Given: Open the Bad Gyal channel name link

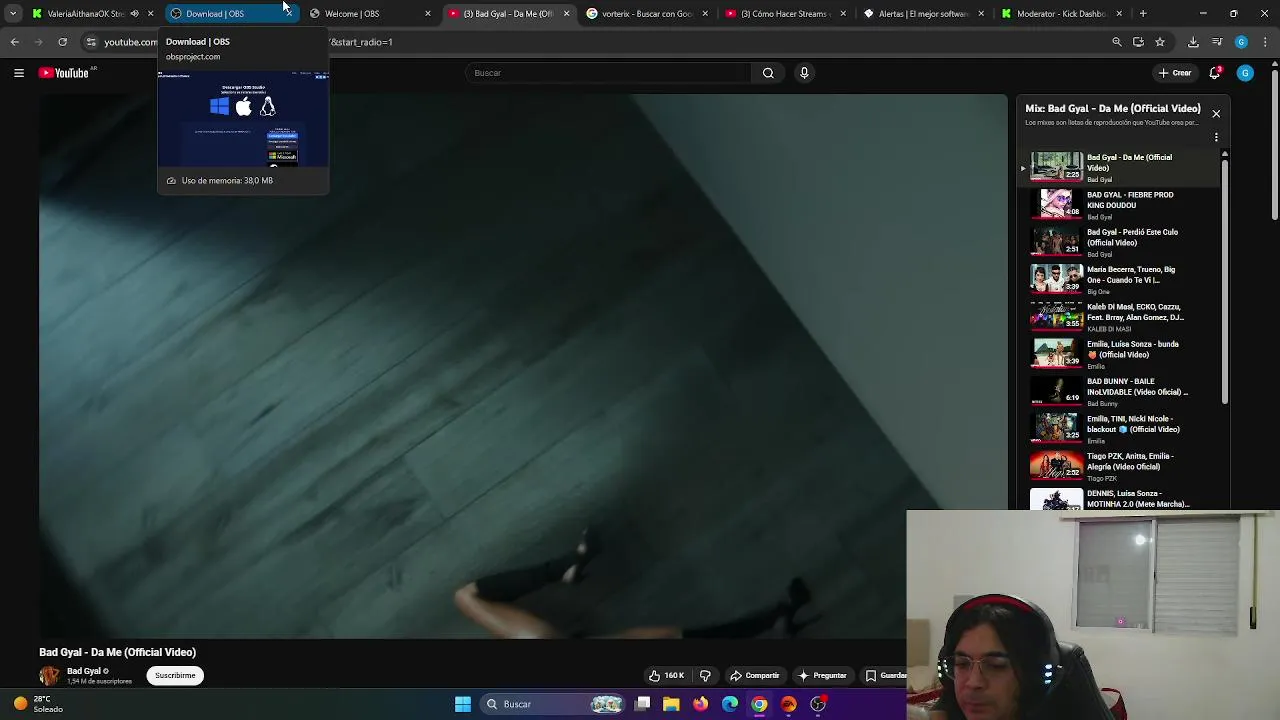Looking at the screenshot, I should (84, 671).
